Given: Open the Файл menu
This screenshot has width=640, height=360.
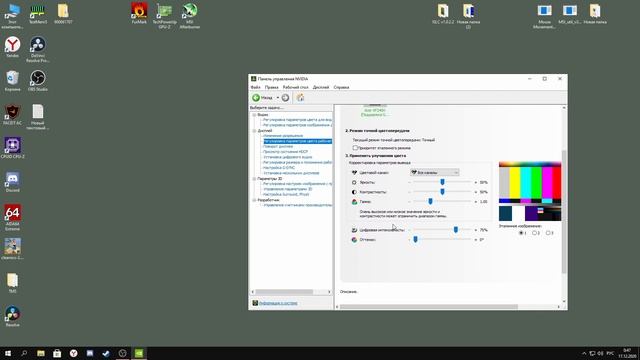Looking at the screenshot, I should [x=256, y=87].
